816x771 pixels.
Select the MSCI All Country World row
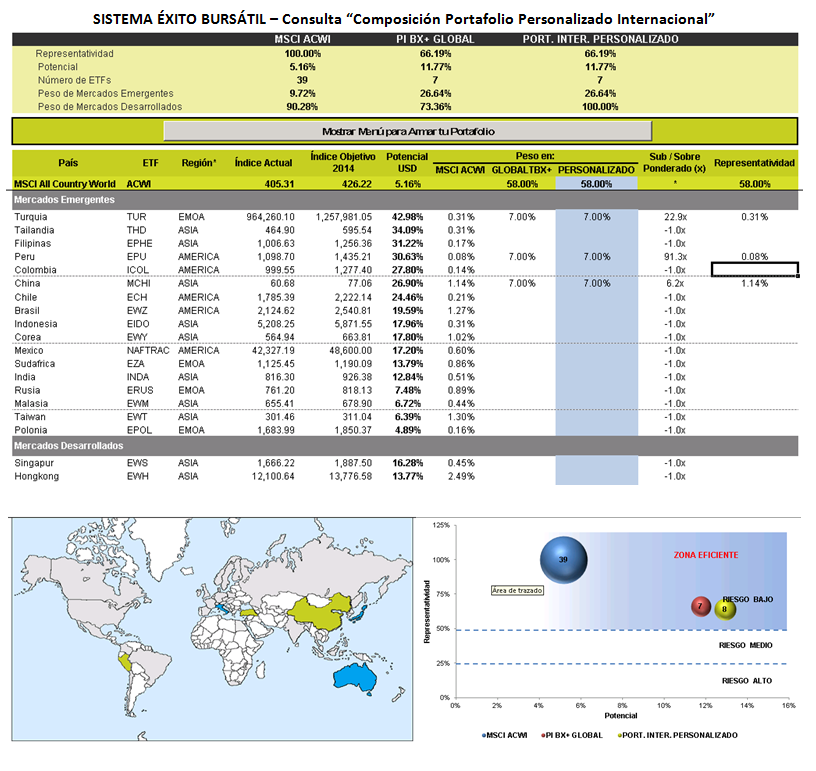click(x=405, y=184)
